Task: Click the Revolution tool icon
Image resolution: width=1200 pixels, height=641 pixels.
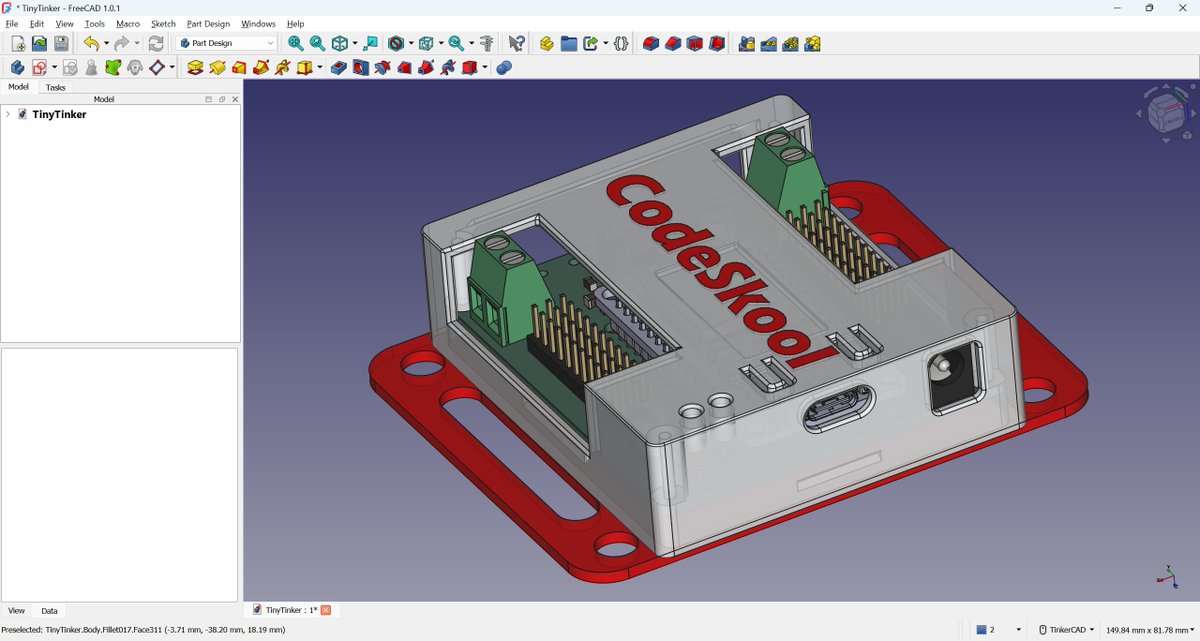Action: point(217,67)
